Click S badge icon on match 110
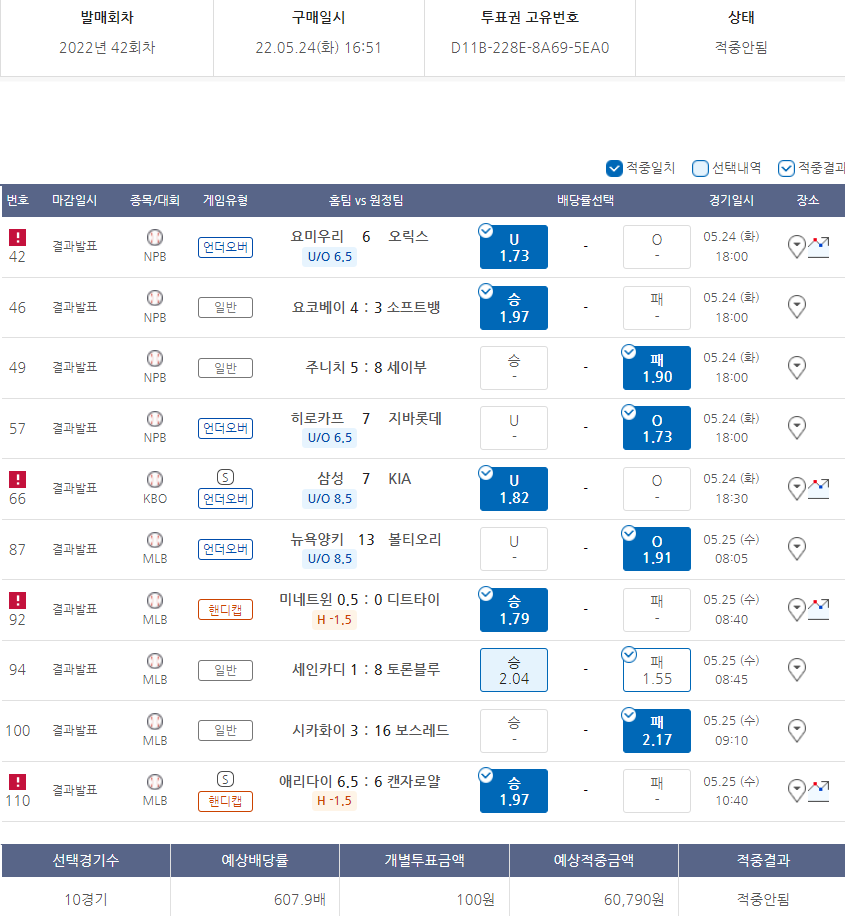The image size is (845, 916). click(226, 779)
